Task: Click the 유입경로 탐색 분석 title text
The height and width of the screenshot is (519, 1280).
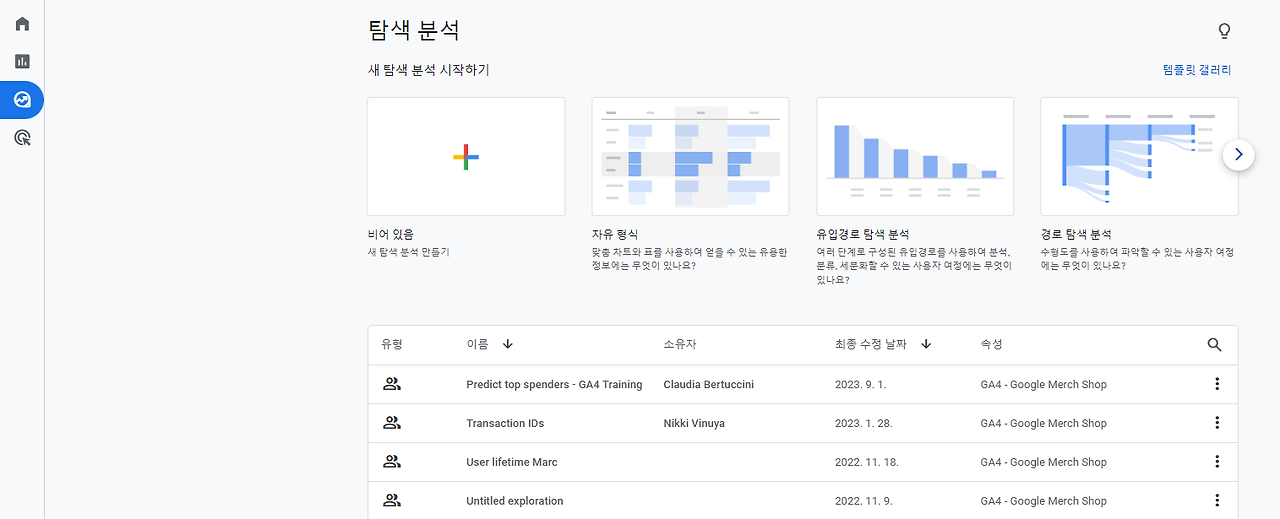Action: pos(863,234)
